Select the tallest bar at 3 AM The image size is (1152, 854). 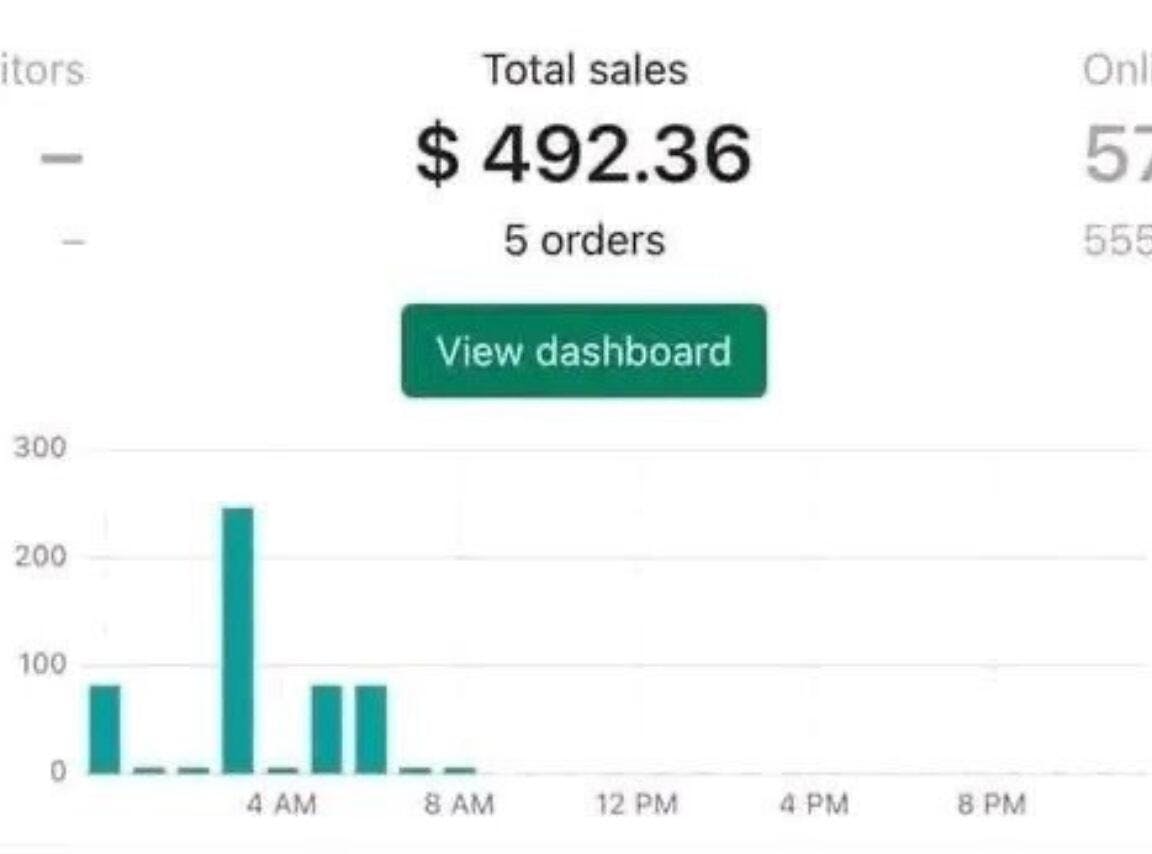(x=238, y=640)
